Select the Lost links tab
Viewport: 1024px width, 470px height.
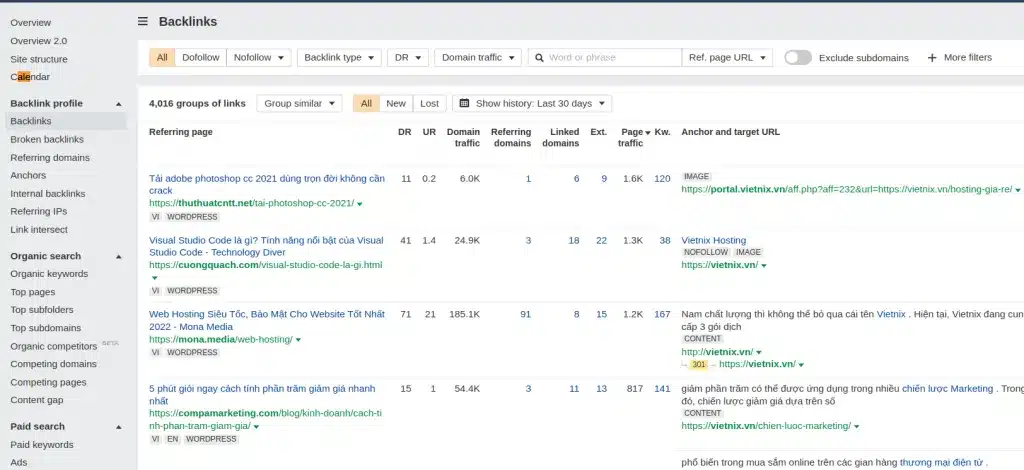429,103
